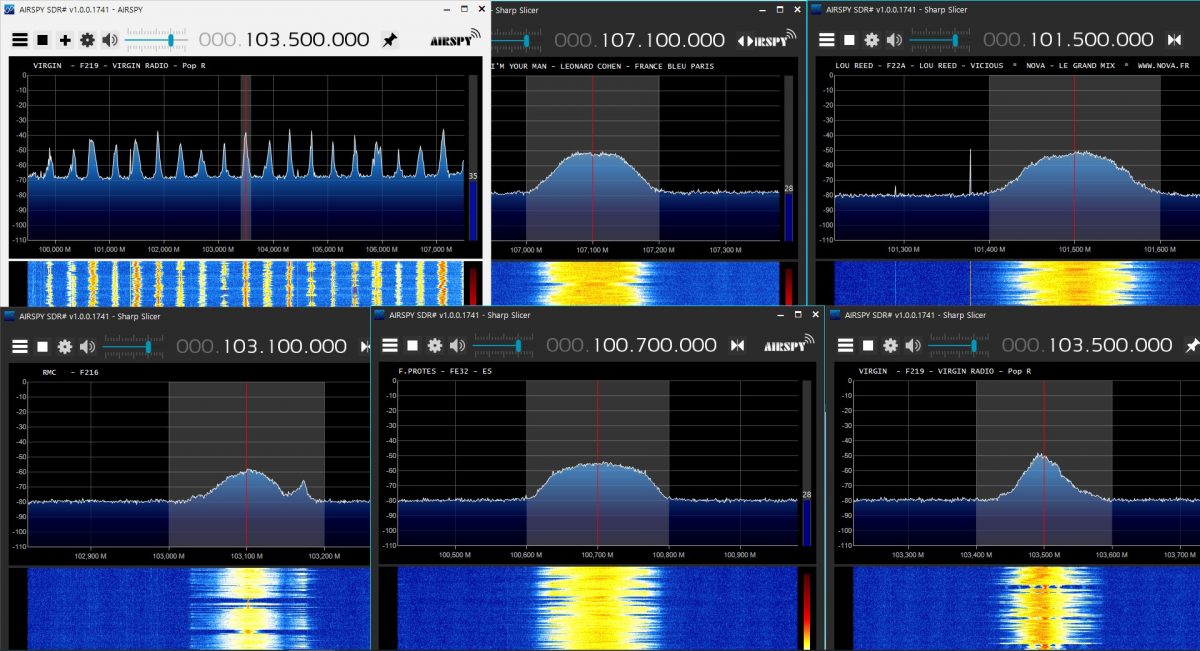
Task: Mute the speaker in the 101.500.000 slicer
Action: pyautogui.click(x=894, y=40)
